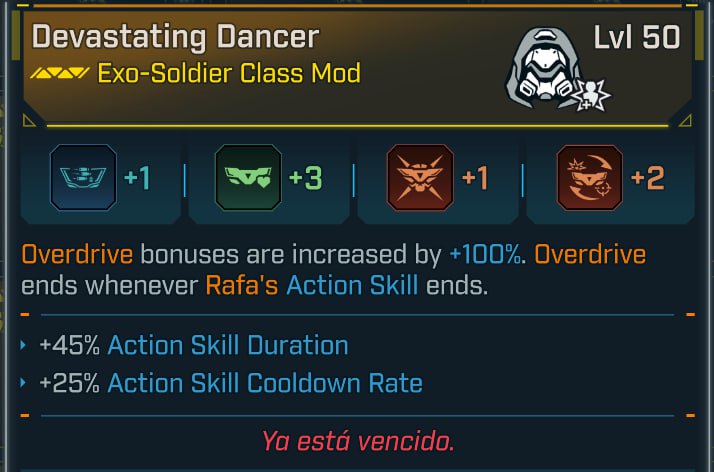Viewport: 714px width, 472px height.
Task: Click the bottom-left corner triangle of header
Action: [x=29, y=121]
